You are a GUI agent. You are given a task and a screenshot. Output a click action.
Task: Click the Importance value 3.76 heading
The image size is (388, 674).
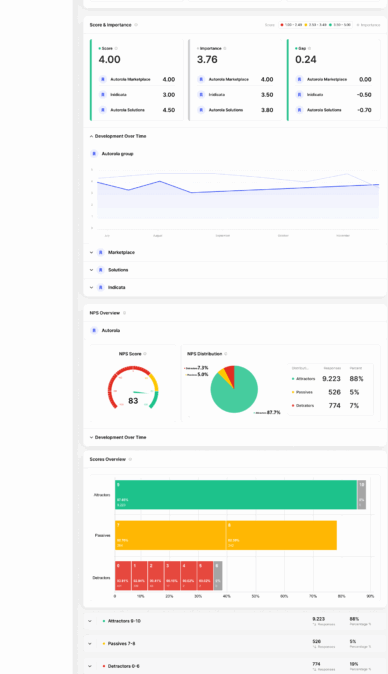207,60
